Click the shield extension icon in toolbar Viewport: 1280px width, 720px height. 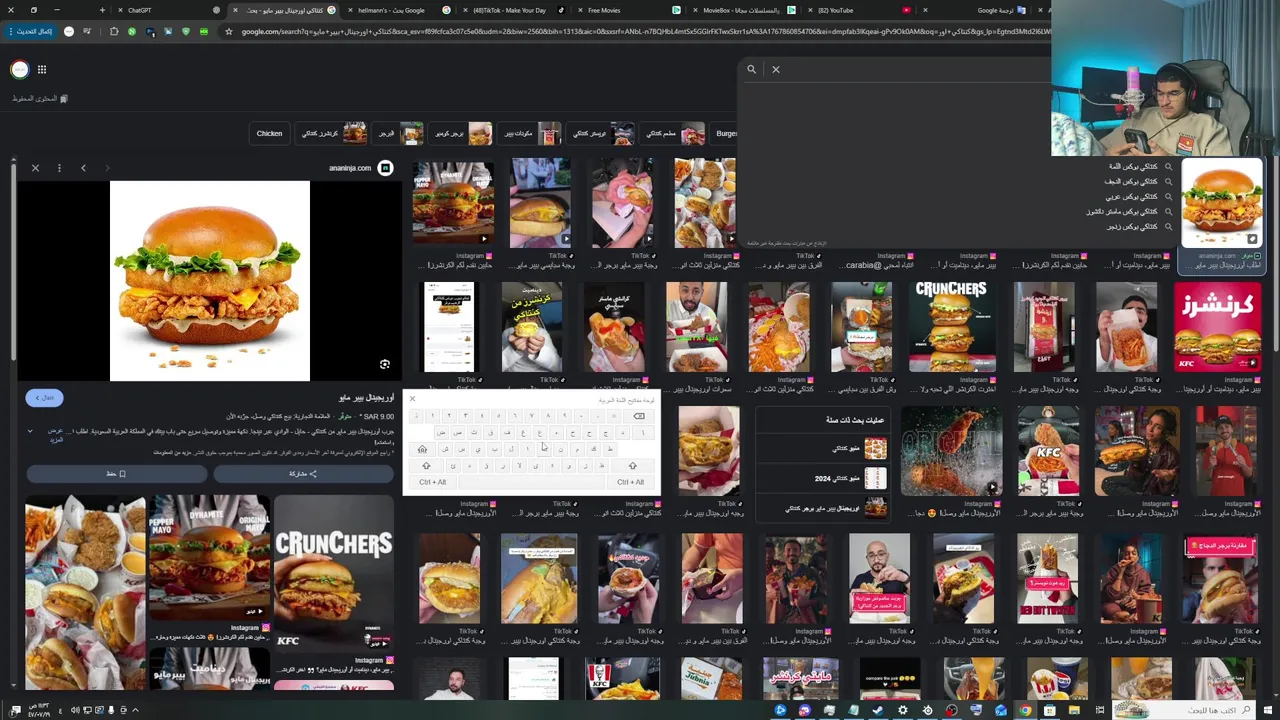pos(185,31)
